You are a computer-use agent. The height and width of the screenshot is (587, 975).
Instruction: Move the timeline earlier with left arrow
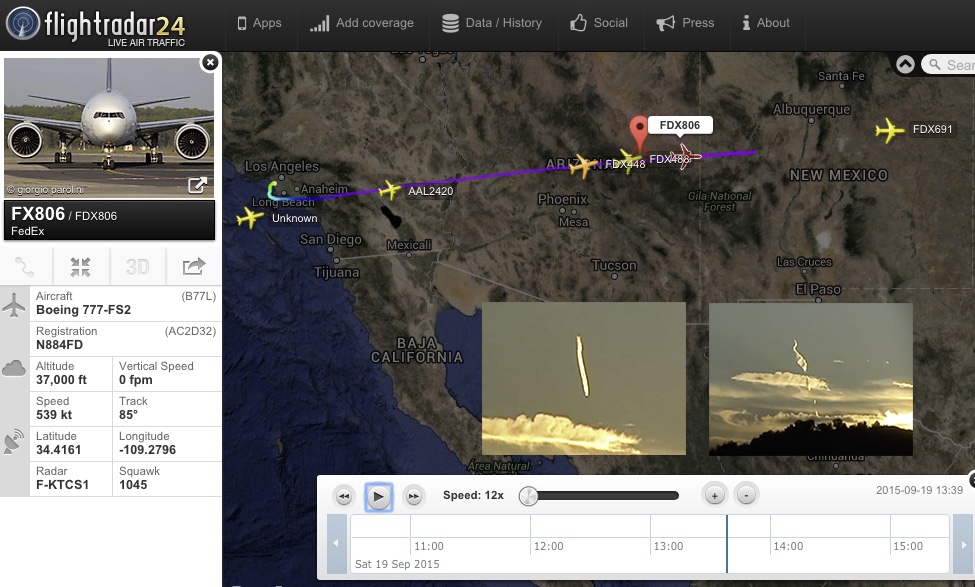(336, 543)
